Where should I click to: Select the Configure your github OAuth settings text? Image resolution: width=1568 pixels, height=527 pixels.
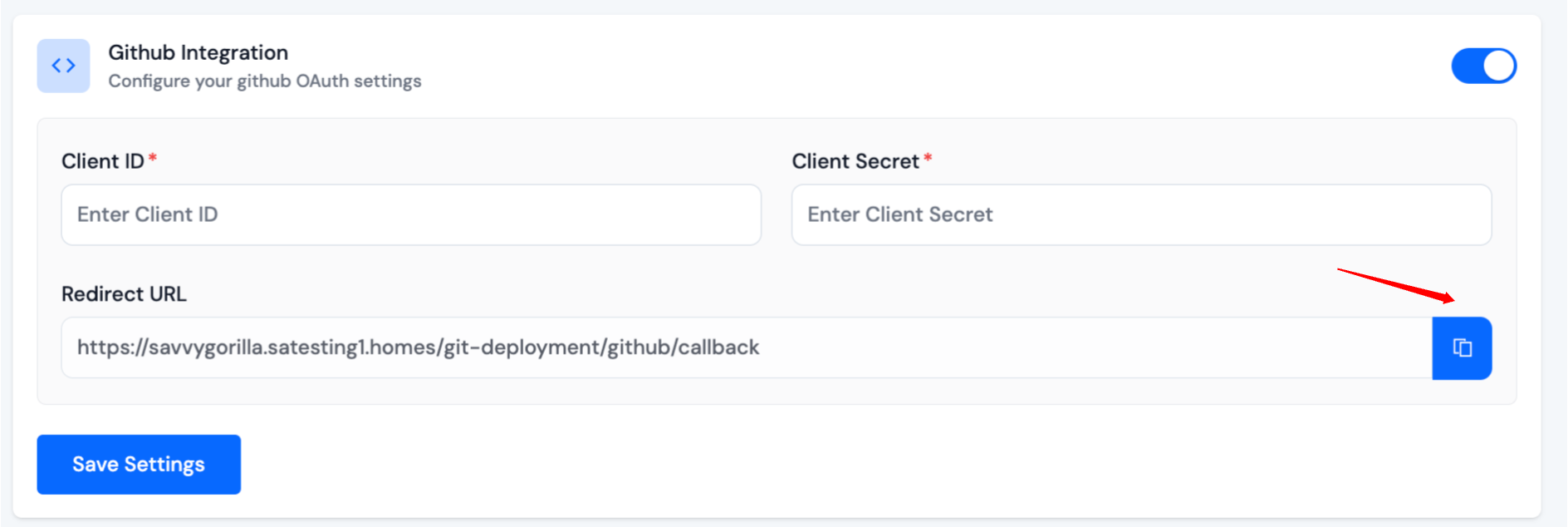pyautogui.click(x=263, y=81)
